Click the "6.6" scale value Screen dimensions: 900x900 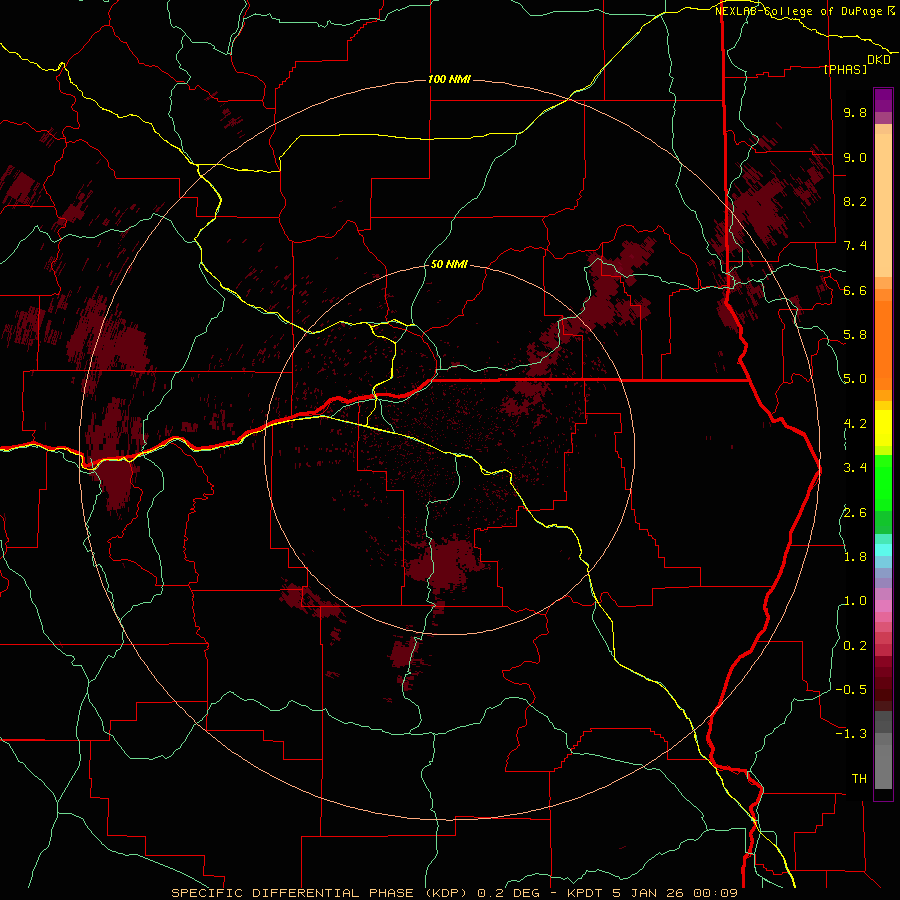coord(855,290)
